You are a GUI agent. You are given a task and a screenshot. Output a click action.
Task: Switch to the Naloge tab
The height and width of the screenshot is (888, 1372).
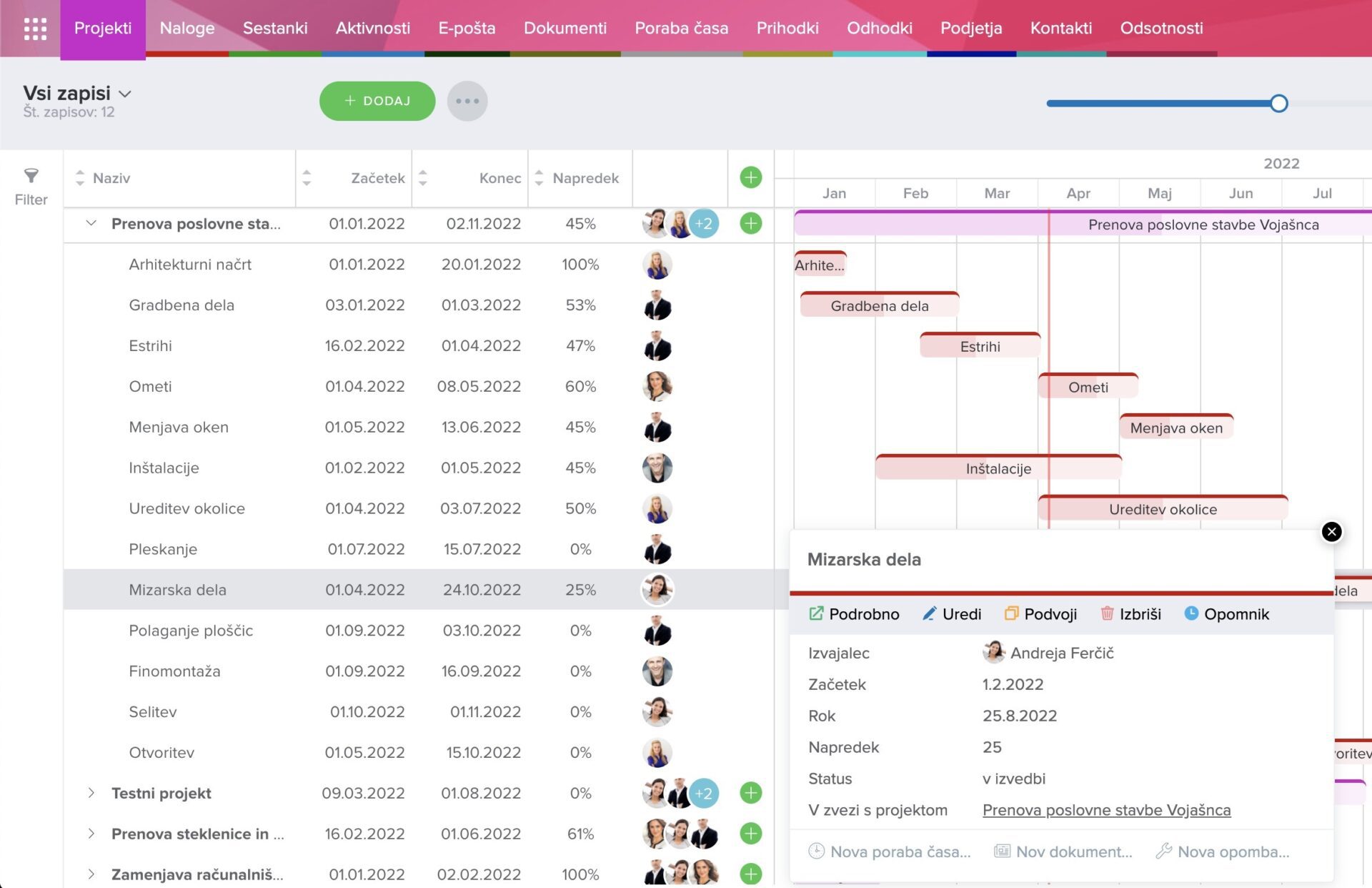(187, 28)
